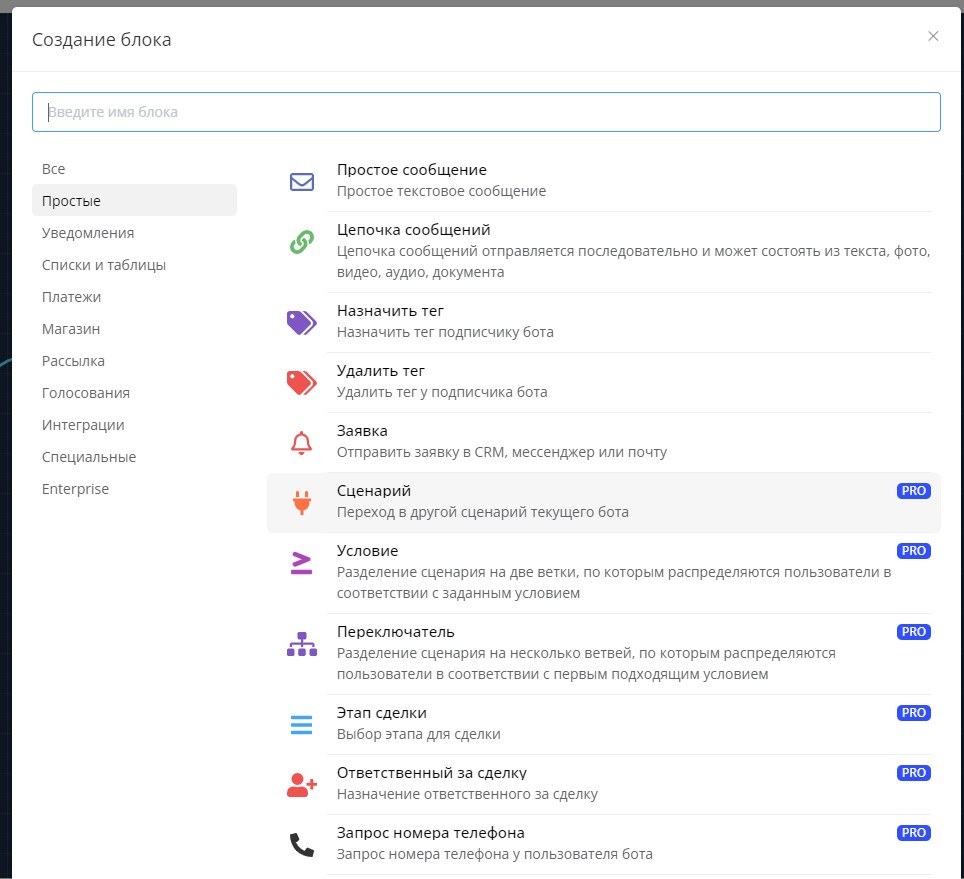The image size is (964, 879).
Task: Click the orange plug icon for Сценарий
Action: pyautogui.click(x=301, y=502)
